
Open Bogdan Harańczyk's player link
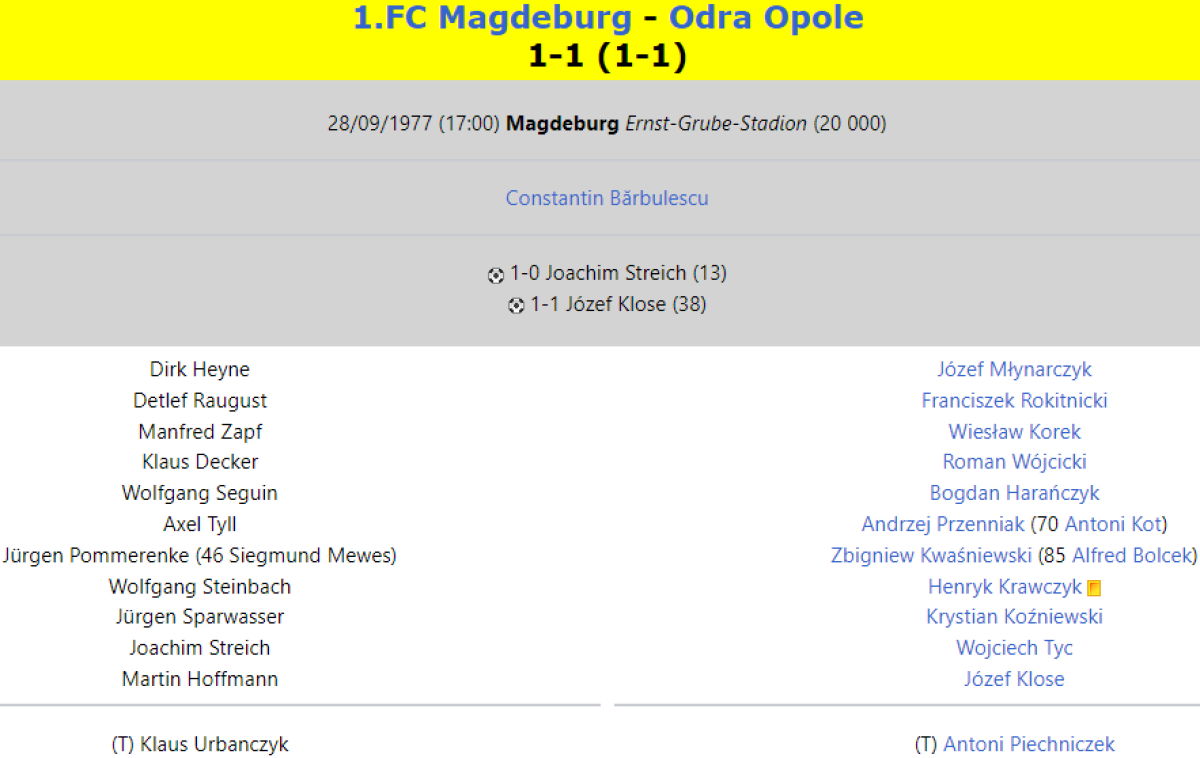pyautogui.click(x=1014, y=493)
